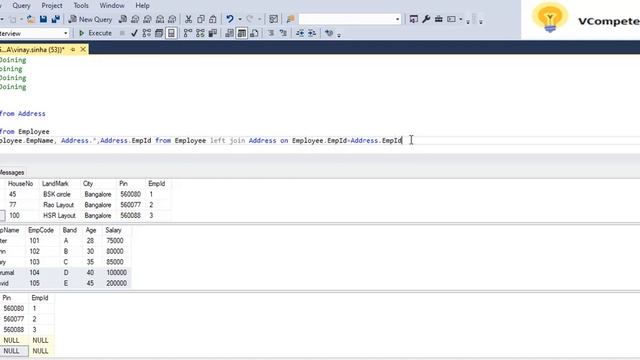
Task: Select the 'Rao Layout' cell
Action: click(58, 205)
